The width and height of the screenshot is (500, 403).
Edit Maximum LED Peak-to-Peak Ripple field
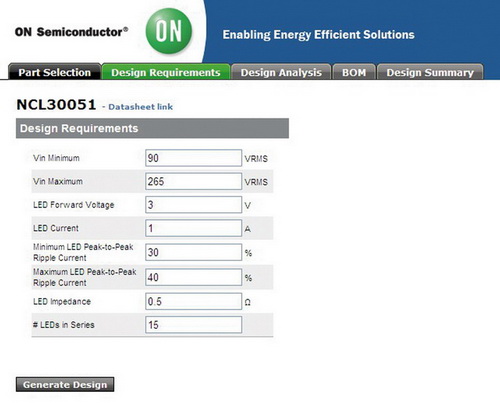(193, 277)
